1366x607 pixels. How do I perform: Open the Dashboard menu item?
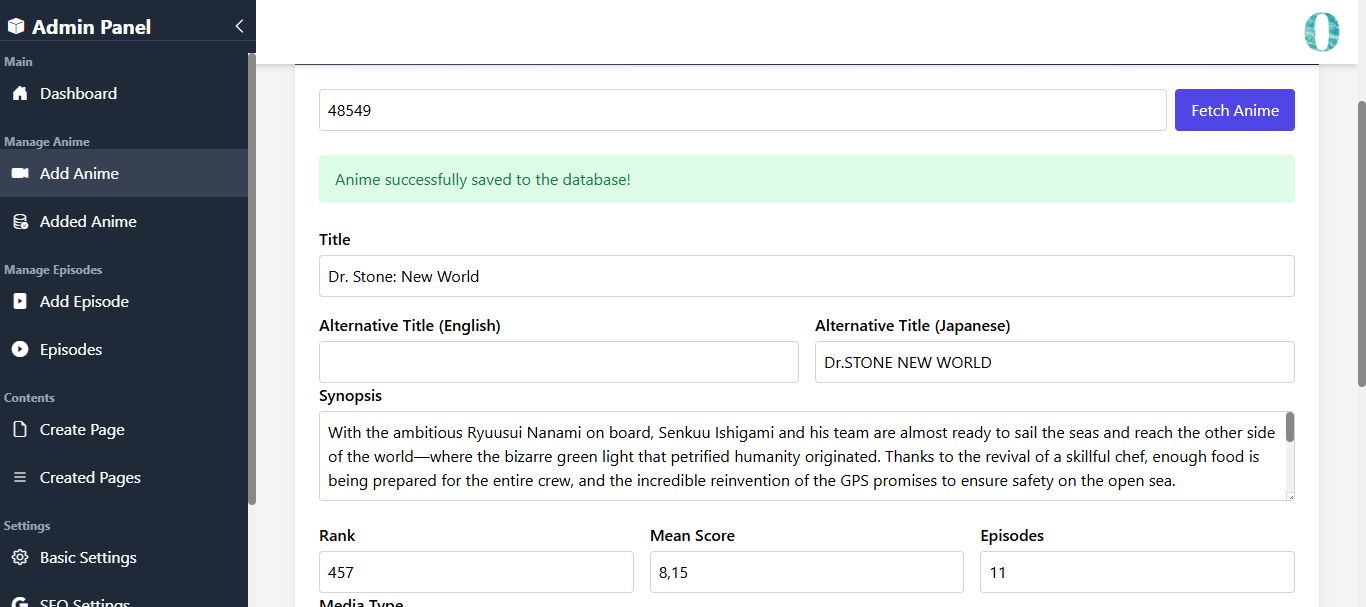click(124, 93)
